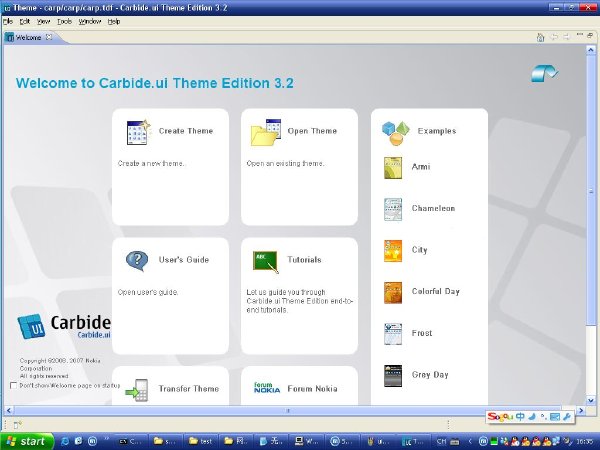Open the Chameleon example theme thumbnail
Viewport: 600px width, 450px height.
(x=393, y=209)
